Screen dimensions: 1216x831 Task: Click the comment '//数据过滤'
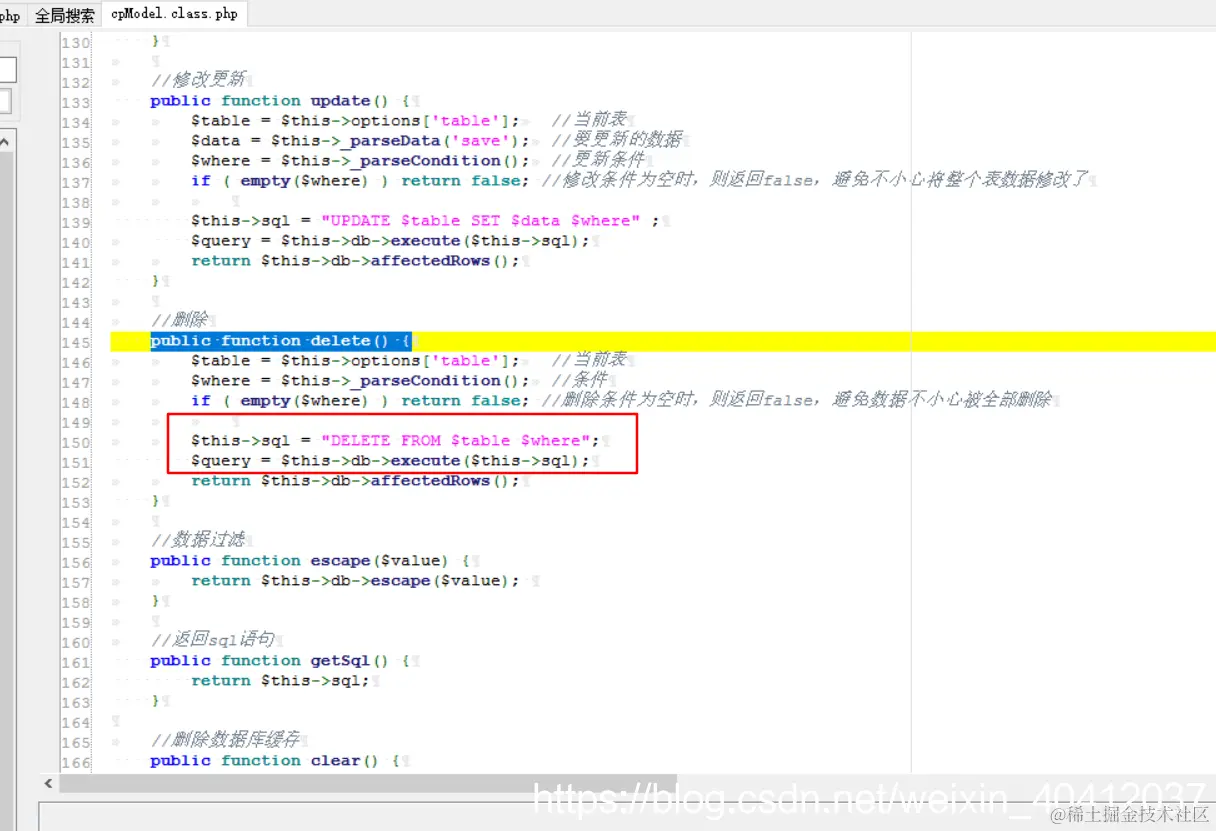click(198, 541)
